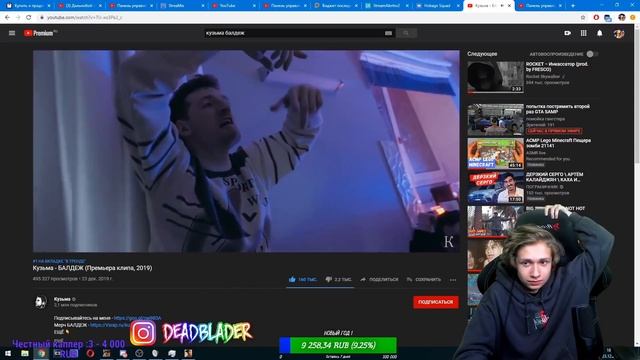Open Opera browser on taskbar

pyautogui.click(x=90, y=353)
